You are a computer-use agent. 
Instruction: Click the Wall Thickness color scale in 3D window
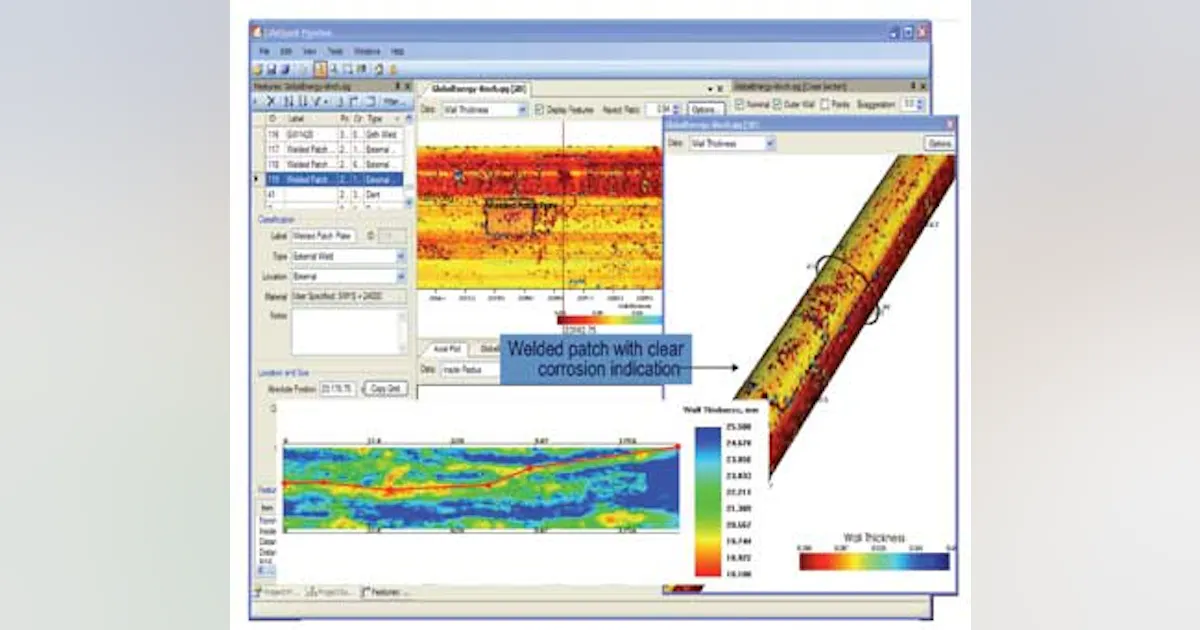pos(874,562)
